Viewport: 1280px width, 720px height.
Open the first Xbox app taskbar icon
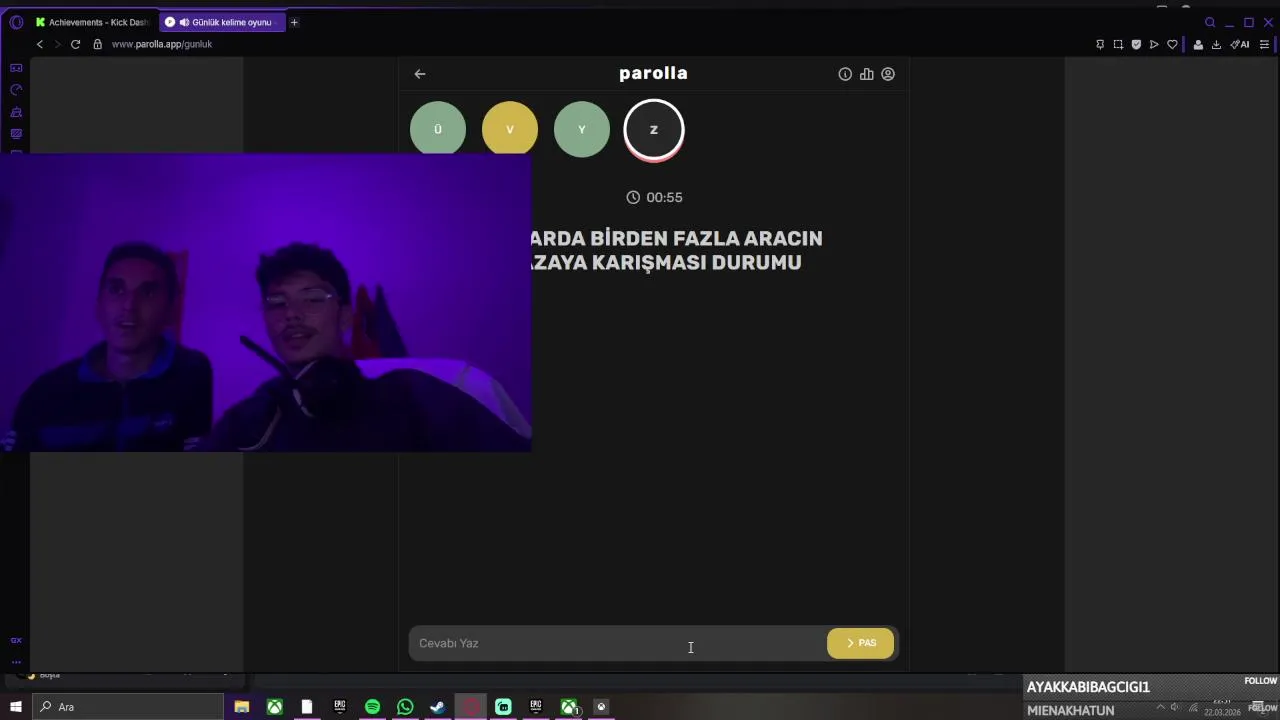pyautogui.click(x=274, y=707)
